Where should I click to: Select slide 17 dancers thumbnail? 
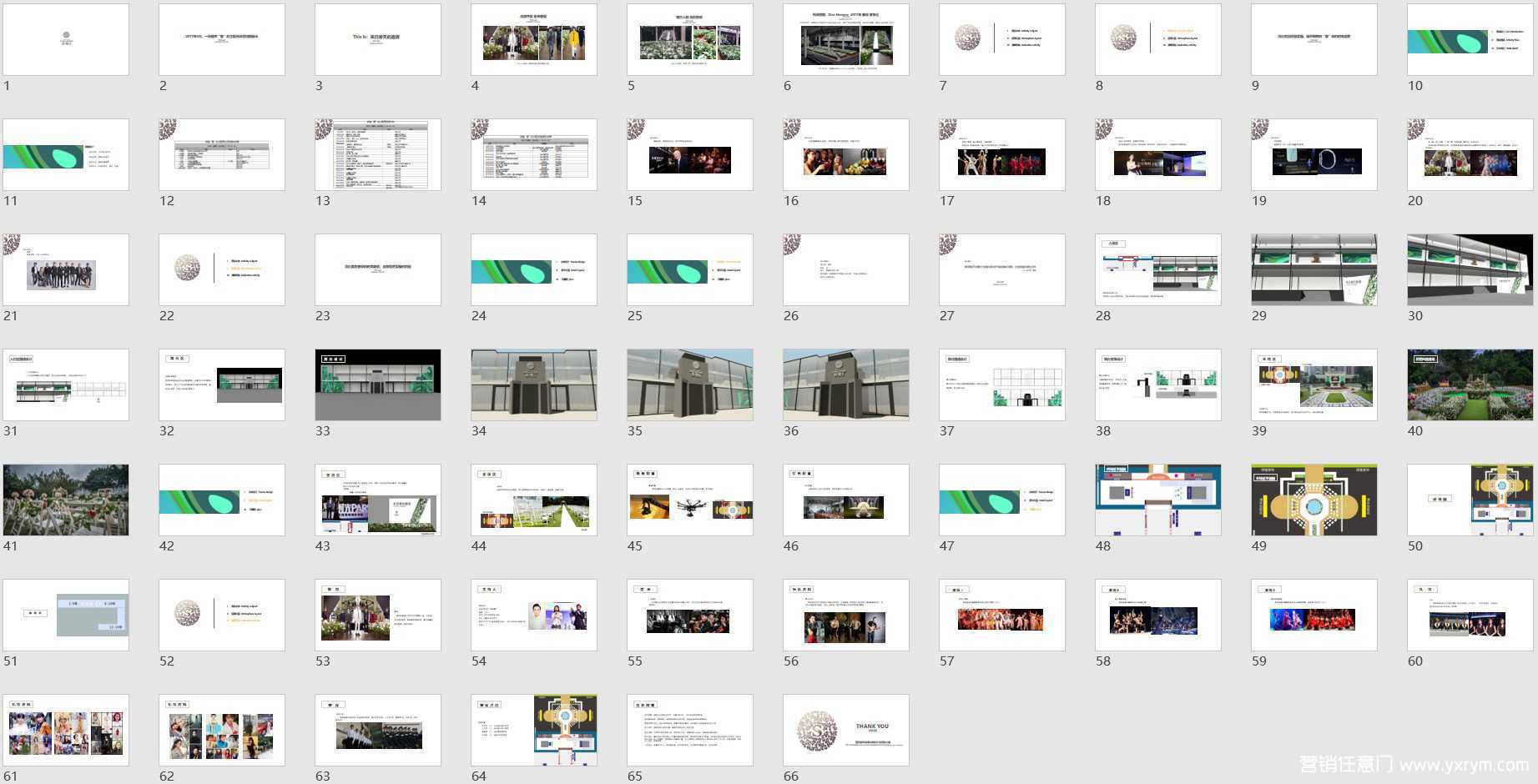tap(1002, 154)
